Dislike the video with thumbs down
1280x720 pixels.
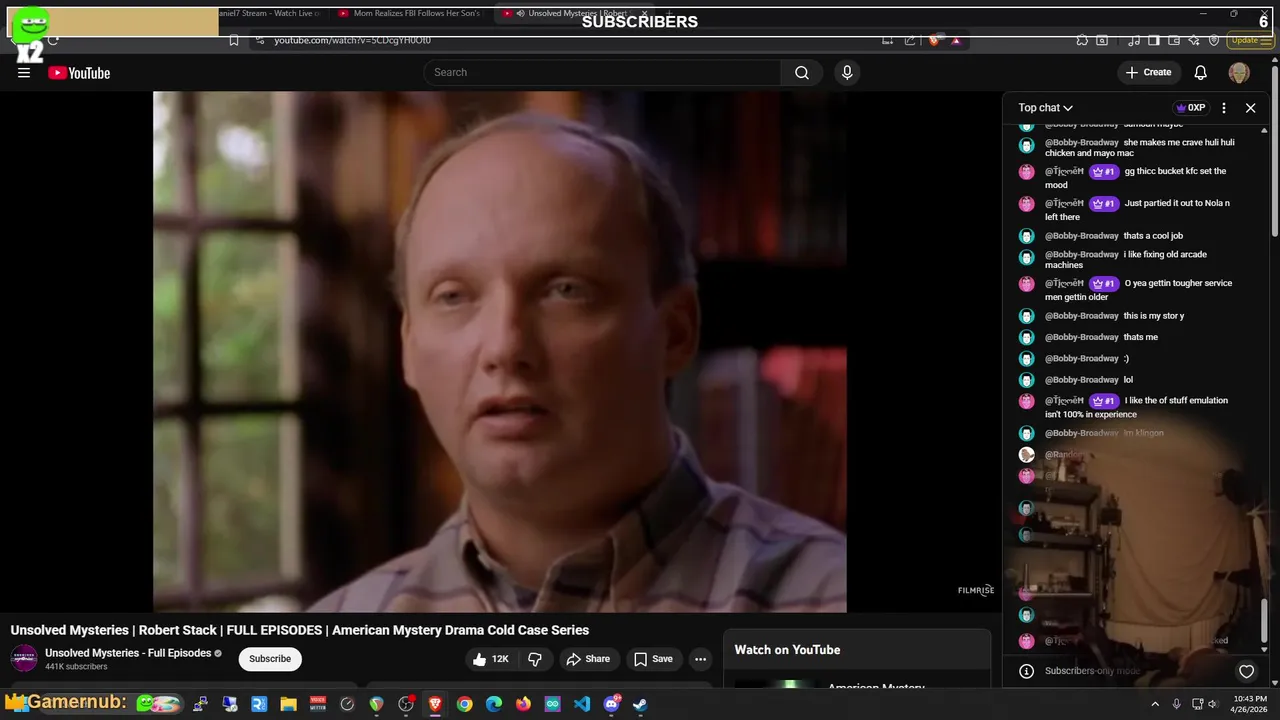[535, 659]
